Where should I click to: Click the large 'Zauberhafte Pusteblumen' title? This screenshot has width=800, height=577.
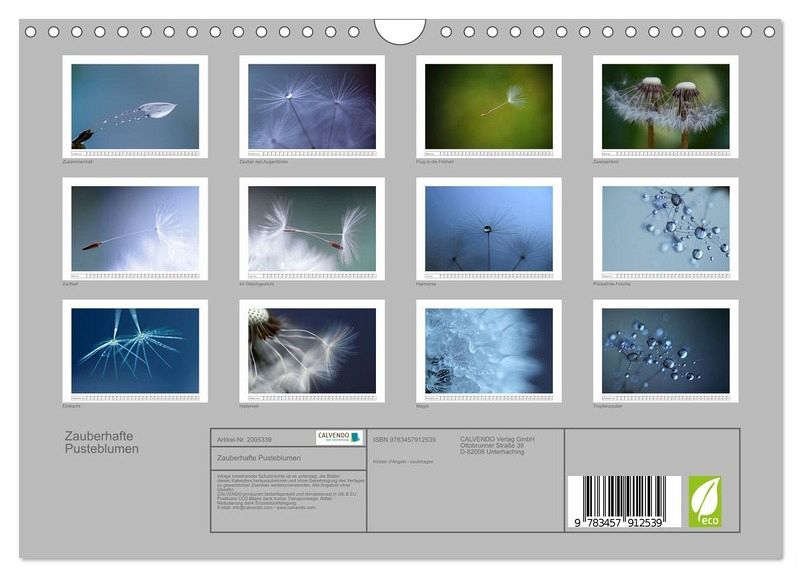pyautogui.click(x=98, y=442)
